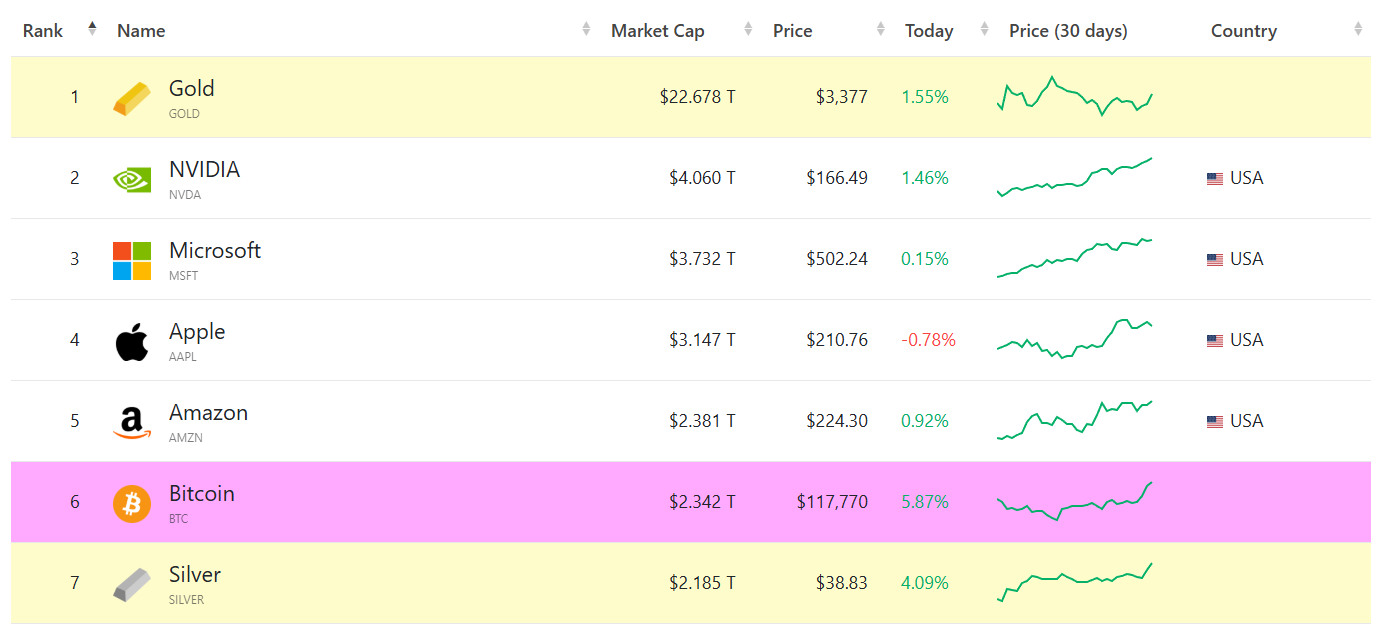Click the Silver bar logo icon

click(132, 584)
